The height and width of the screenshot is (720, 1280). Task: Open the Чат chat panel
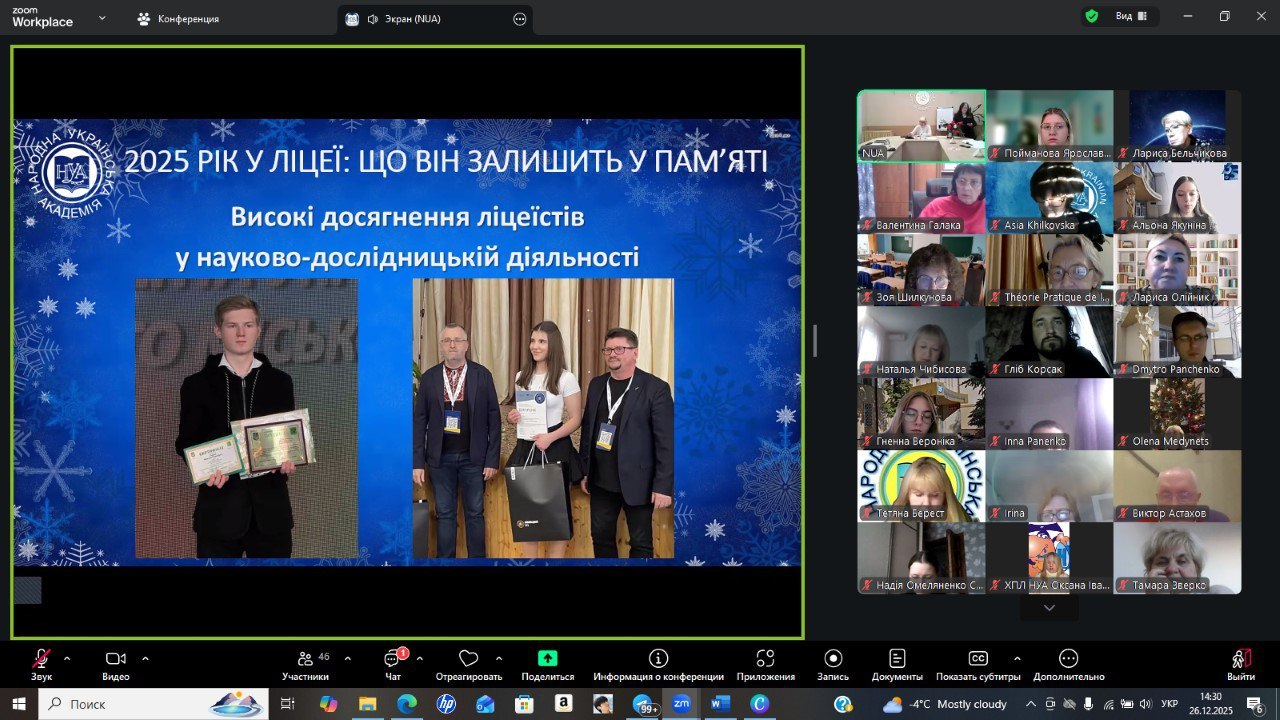pyautogui.click(x=393, y=659)
